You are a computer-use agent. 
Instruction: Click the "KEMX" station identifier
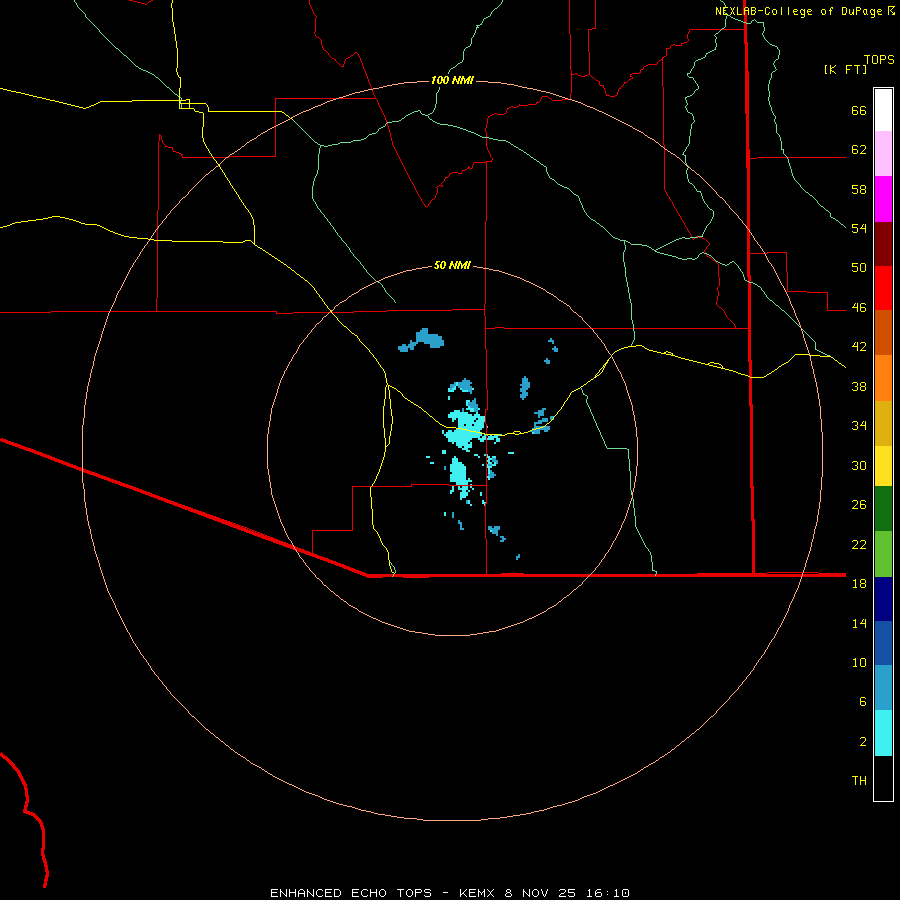tap(479, 893)
